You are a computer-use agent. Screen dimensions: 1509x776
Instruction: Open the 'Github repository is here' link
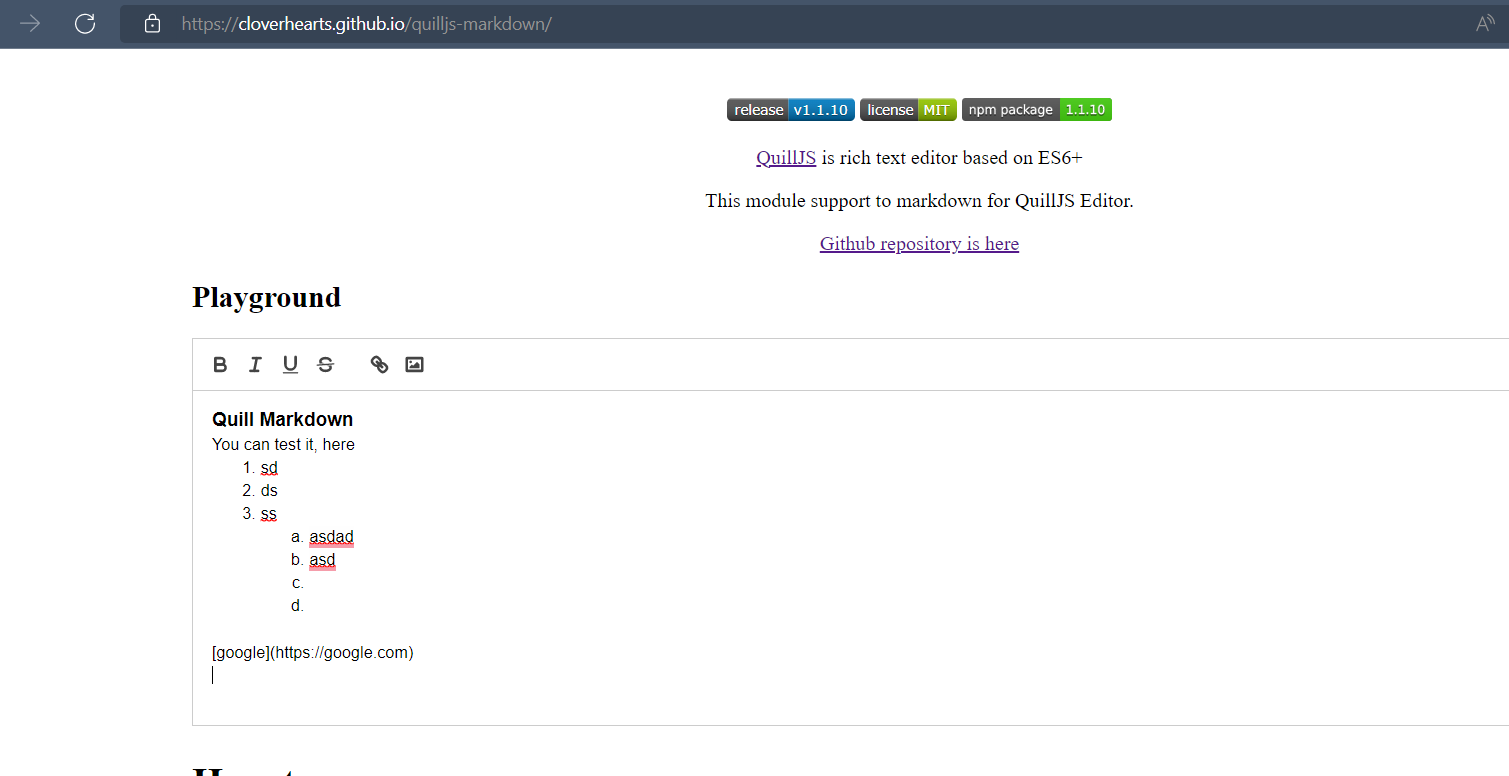click(x=919, y=244)
